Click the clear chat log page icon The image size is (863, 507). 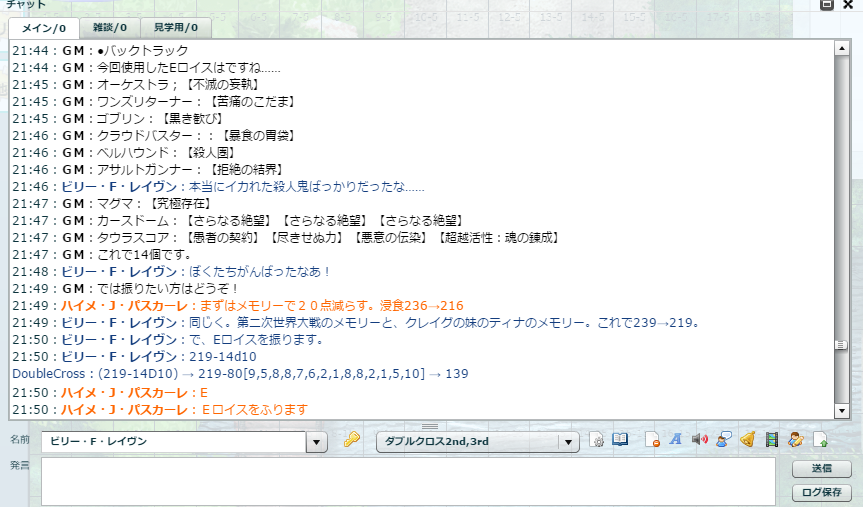(x=652, y=440)
